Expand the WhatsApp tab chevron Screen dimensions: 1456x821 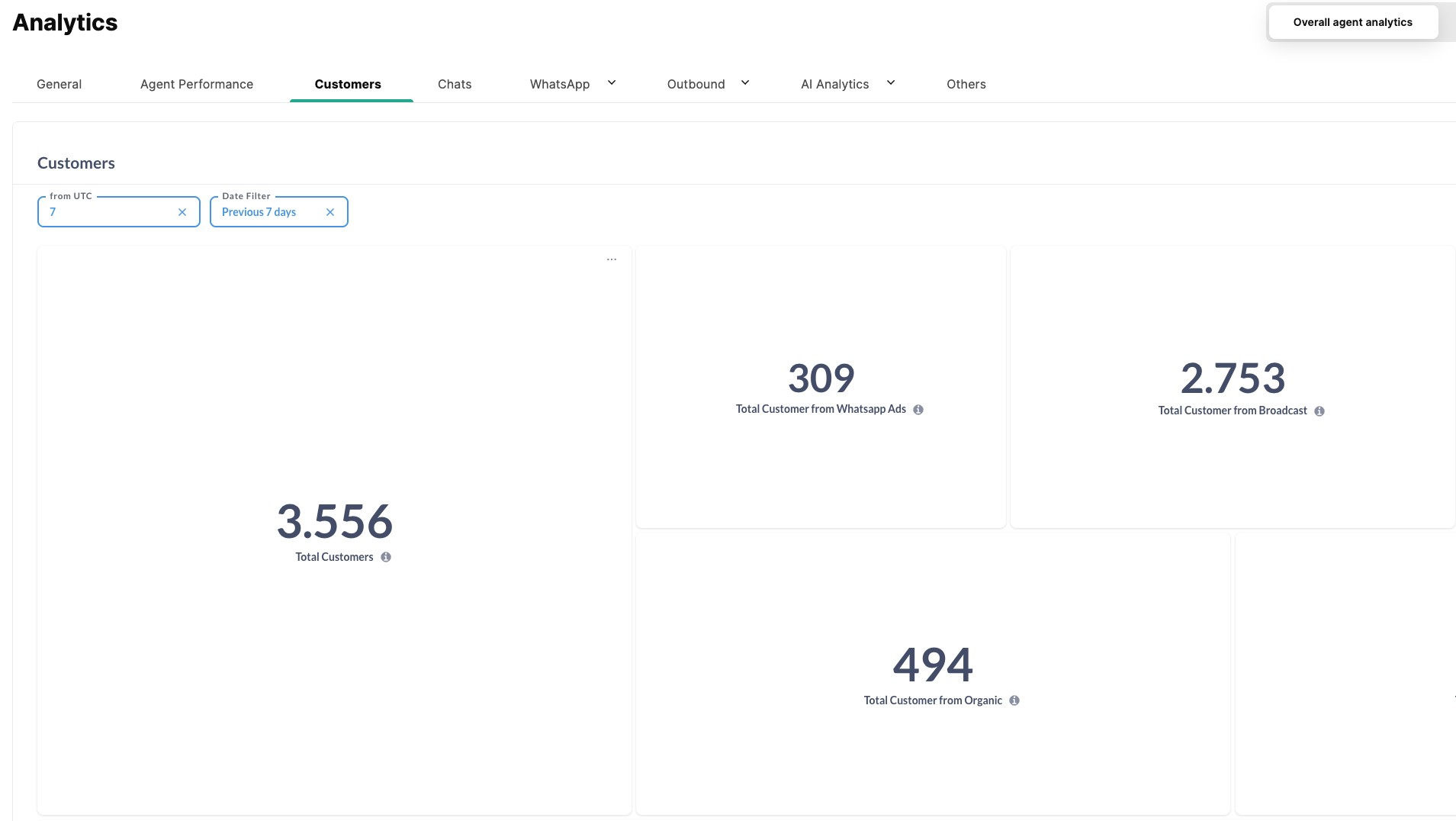pos(612,82)
